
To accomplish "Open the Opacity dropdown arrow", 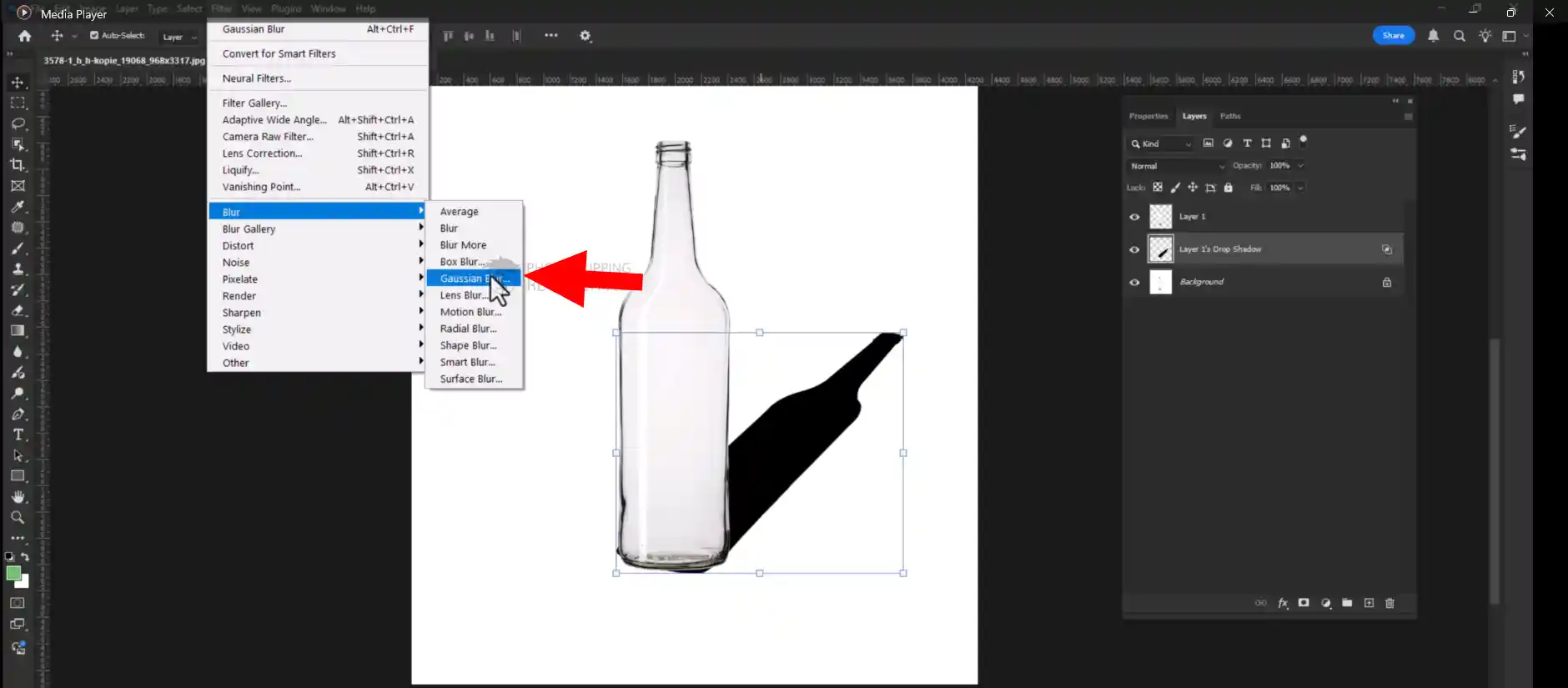I will [x=1300, y=166].
